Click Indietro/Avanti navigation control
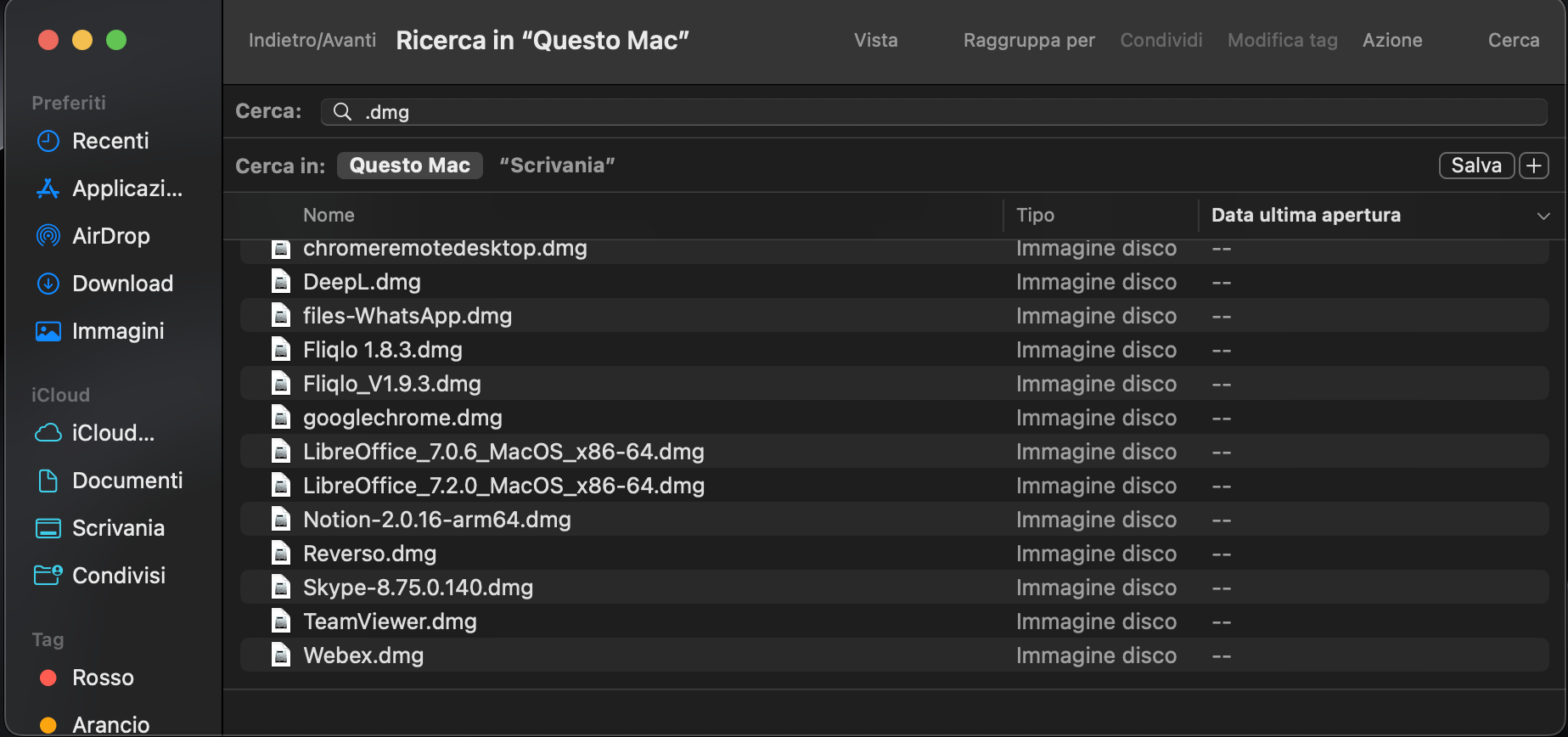The image size is (1568, 737). click(312, 41)
